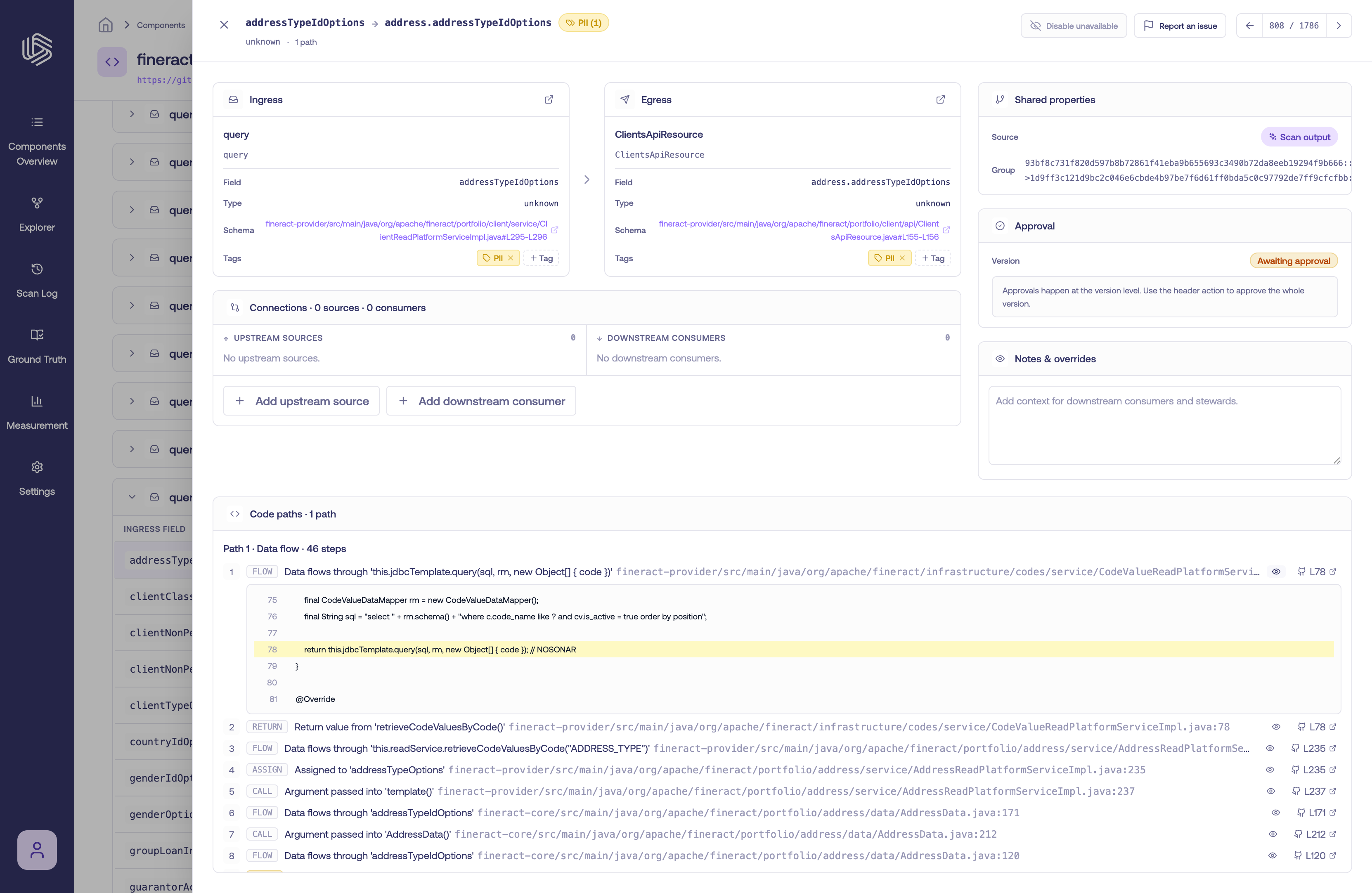The width and height of the screenshot is (1372, 893).
Task: Expand fourth query row in background list
Action: [132, 258]
